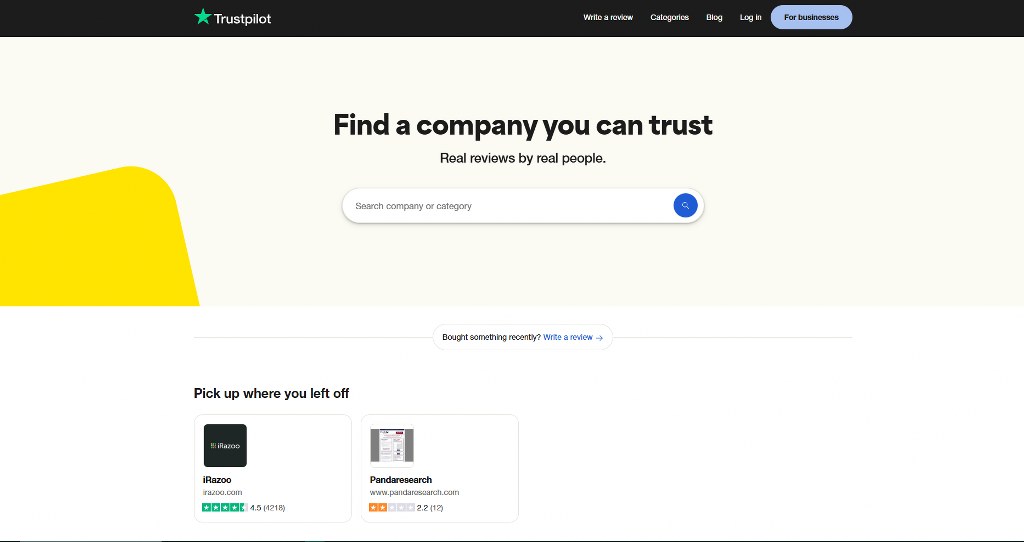
Task: Click the 4.5 (4218) rating text
Action: pyautogui.click(x=268, y=507)
